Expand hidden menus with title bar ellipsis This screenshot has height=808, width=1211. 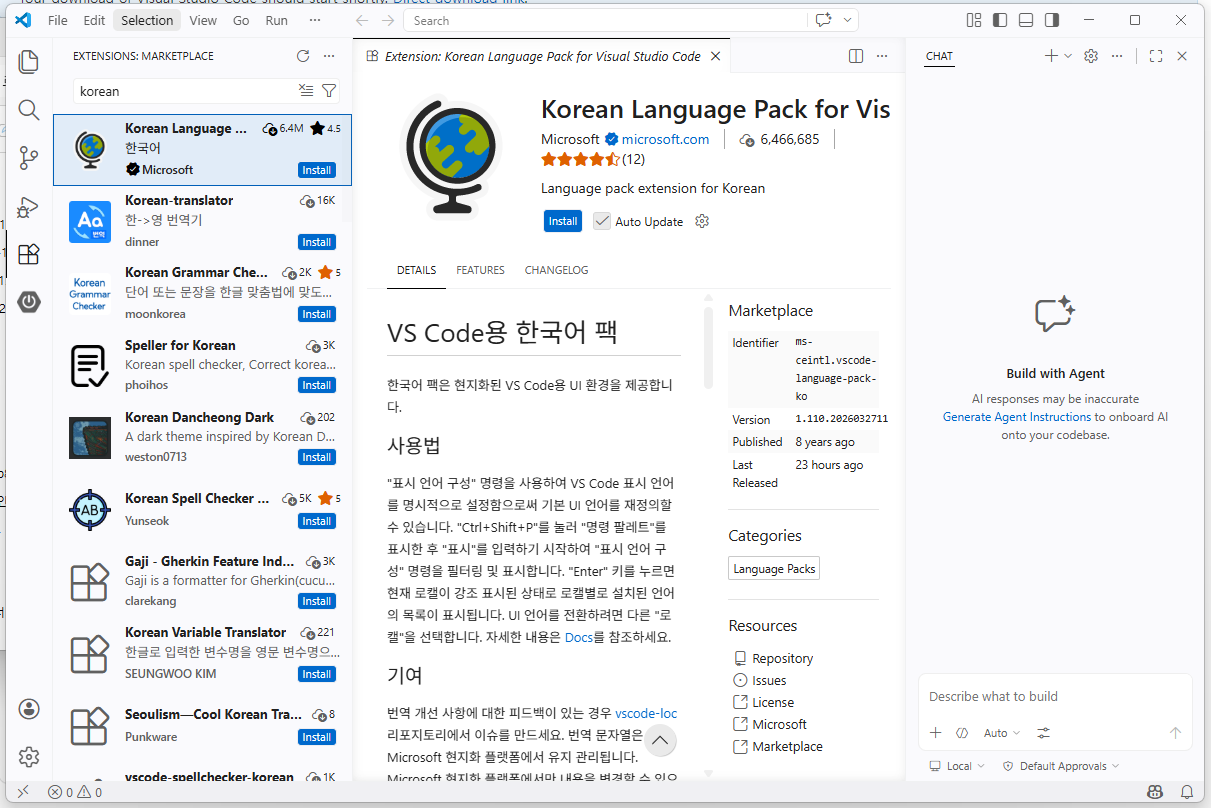point(313,20)
